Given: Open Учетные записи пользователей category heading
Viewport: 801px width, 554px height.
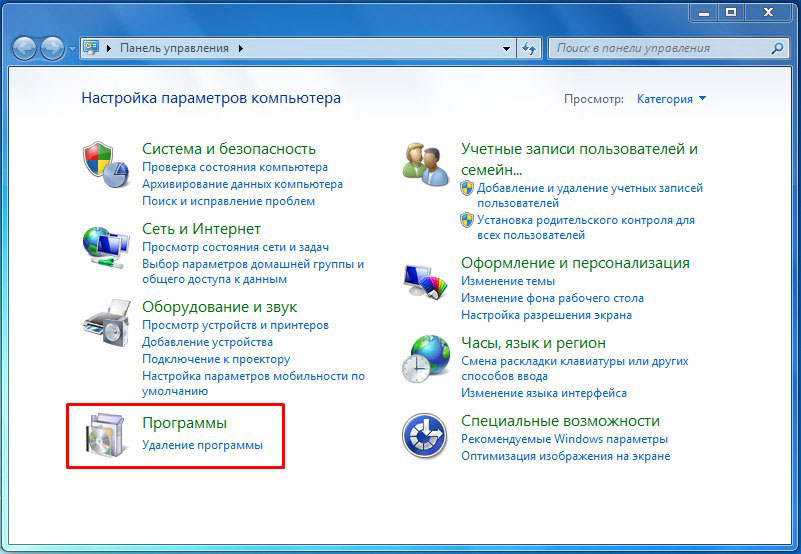Looking at the screenshot, I should point(579,159).
